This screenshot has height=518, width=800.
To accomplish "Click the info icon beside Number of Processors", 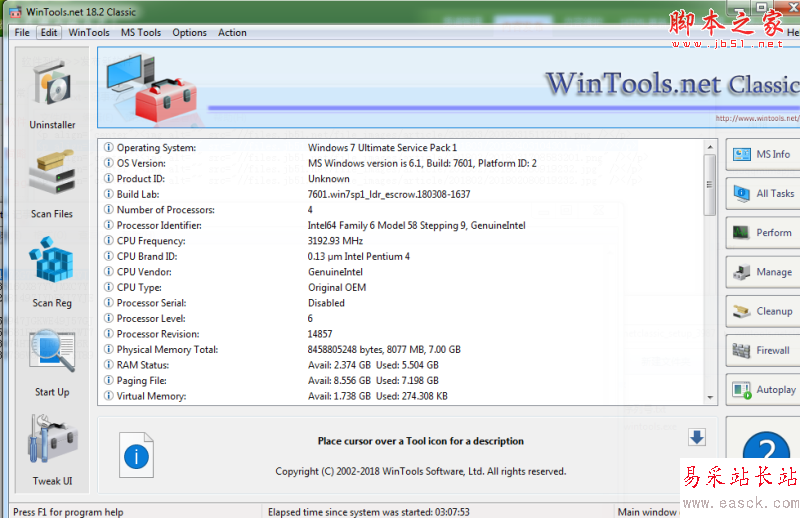I will tap(109, 209).
